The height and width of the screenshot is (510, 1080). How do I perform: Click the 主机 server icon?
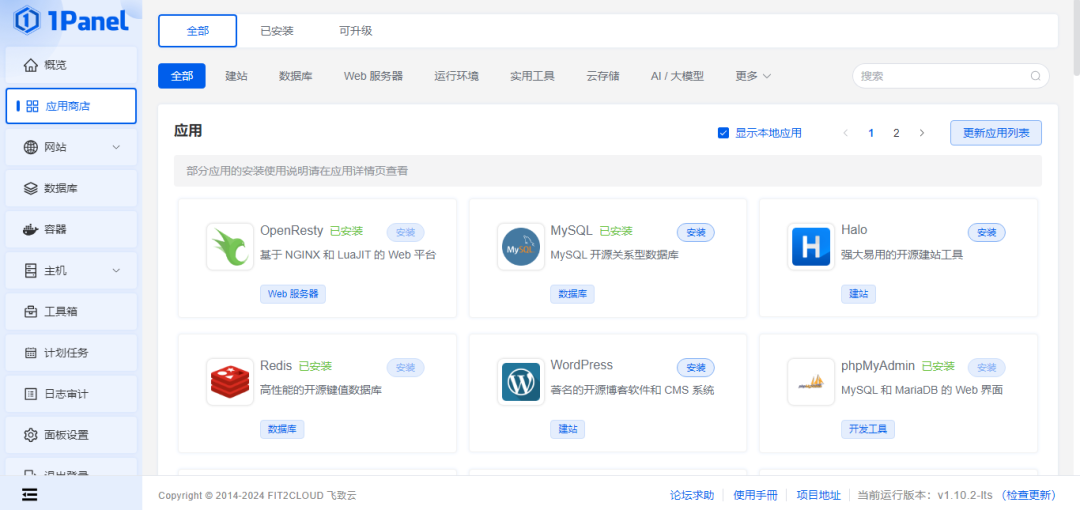click(x=30, y=270)
